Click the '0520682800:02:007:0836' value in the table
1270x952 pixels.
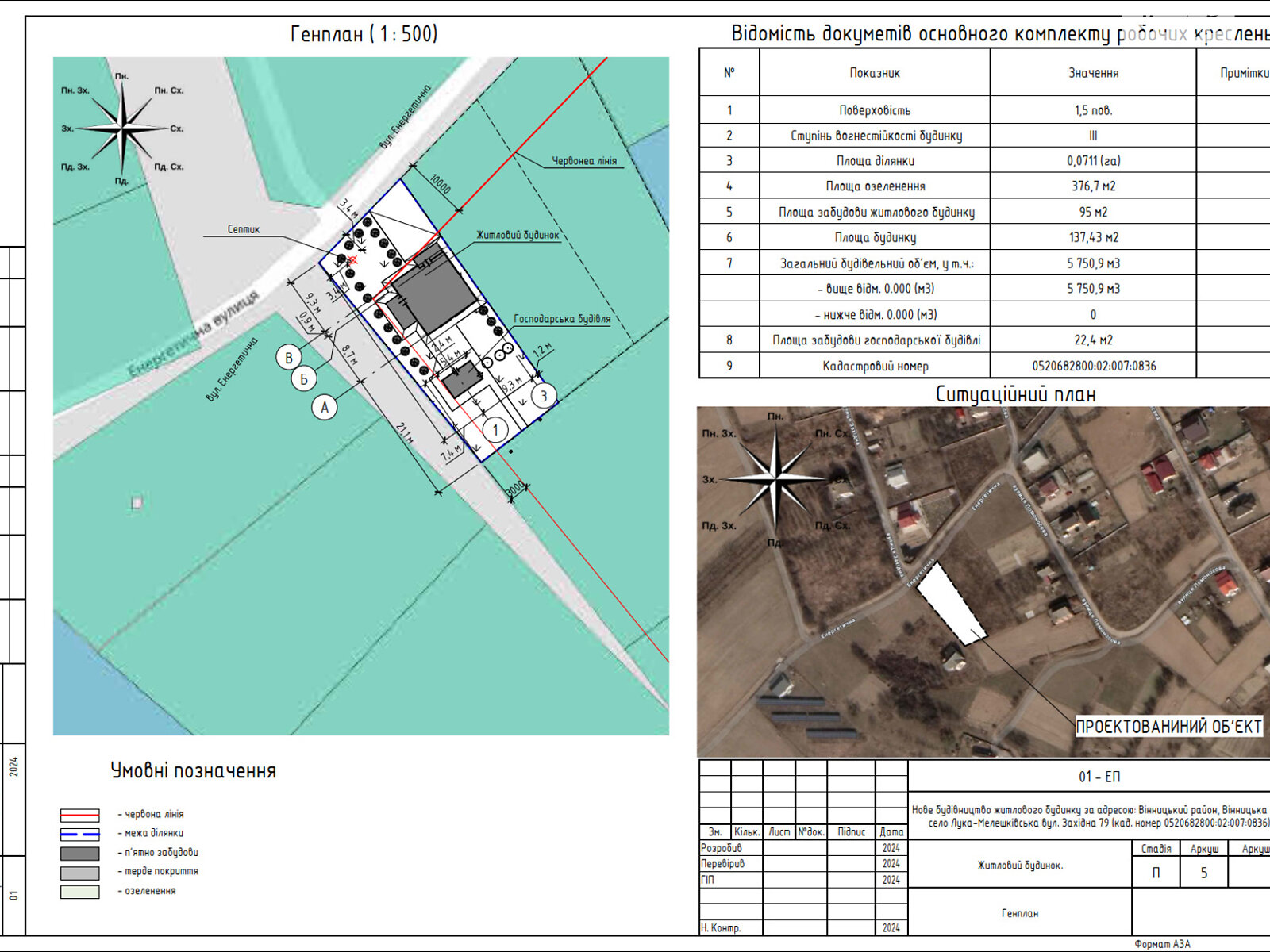coord(1094,367)
